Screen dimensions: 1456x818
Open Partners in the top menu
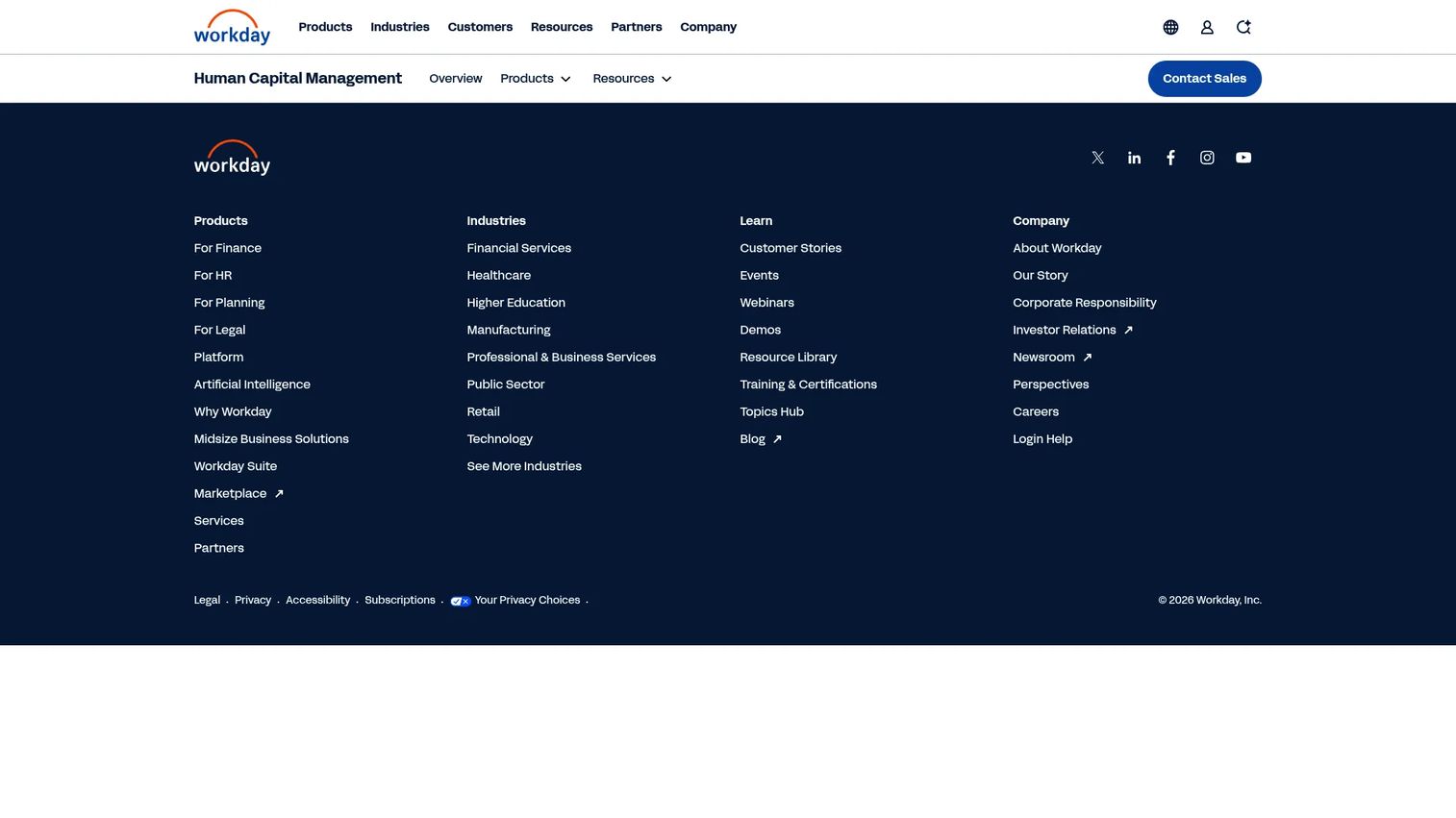tap(637, 27)
